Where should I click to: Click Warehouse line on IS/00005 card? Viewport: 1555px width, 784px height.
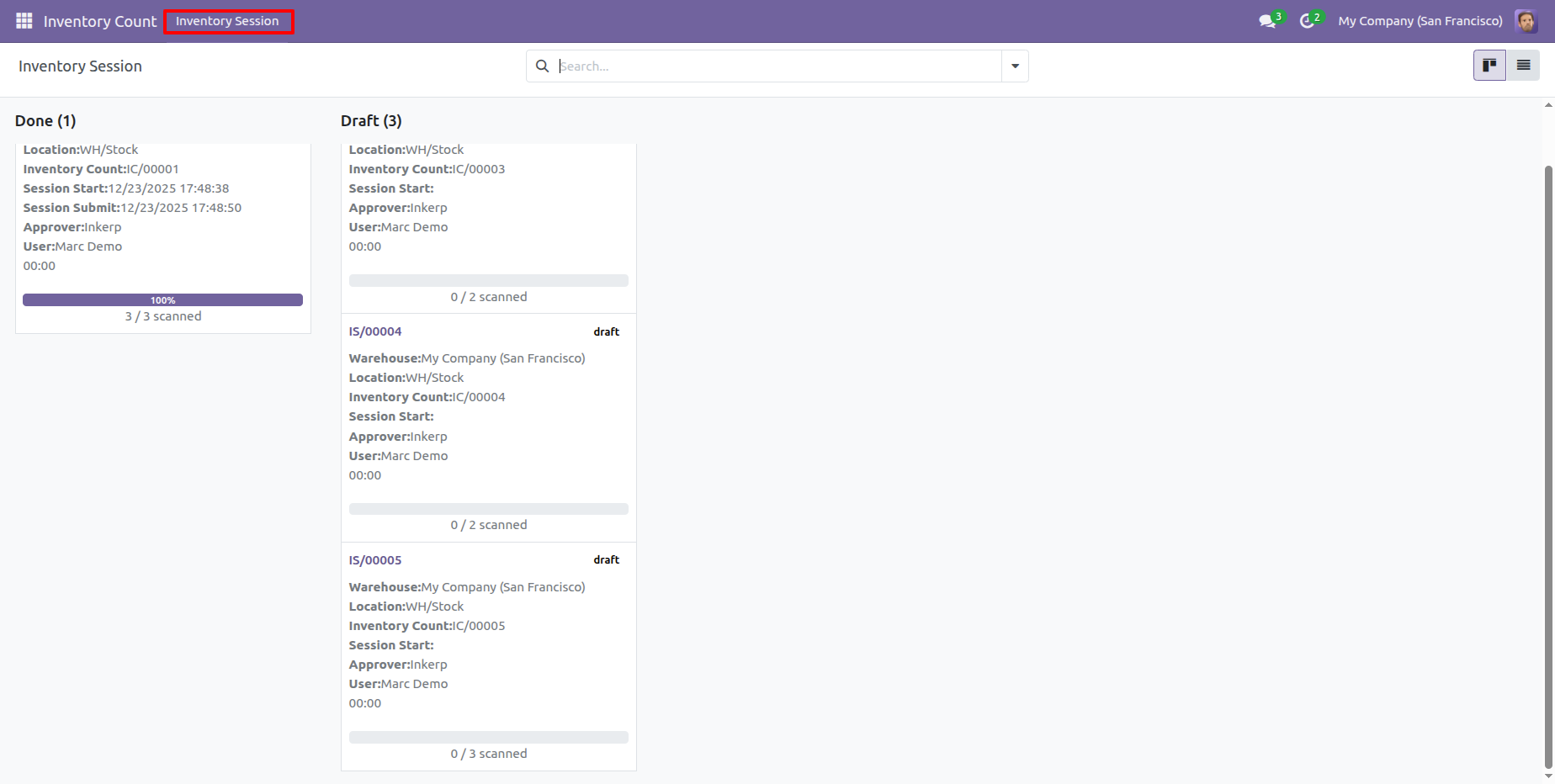click(x=467, y=587)
